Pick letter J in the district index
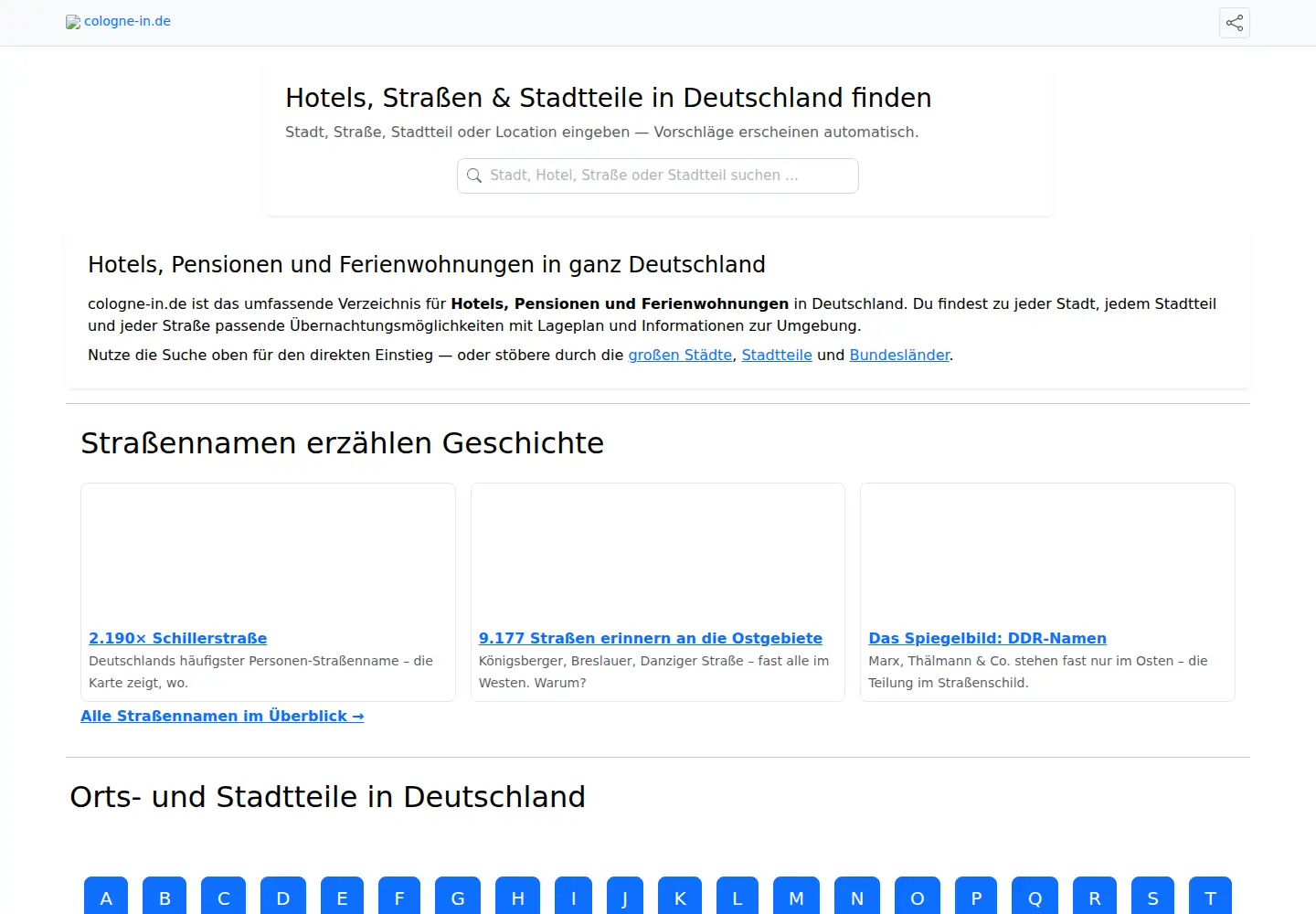This screenshot has width=1316, height=914. [625, 898]
